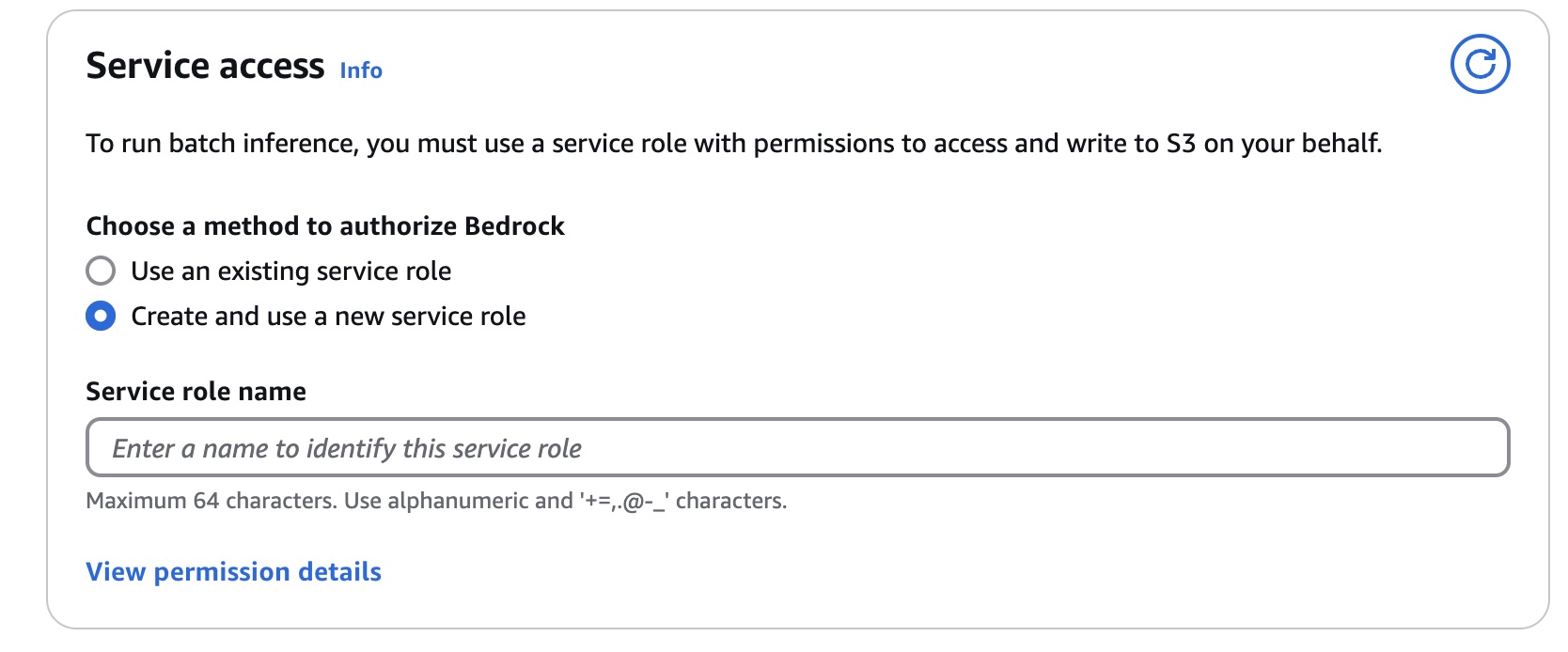Click the 'Choose a method to authorize Bedrock' label
The width and height of the screenshot is (1568, 652).
(x=325, y=226)
